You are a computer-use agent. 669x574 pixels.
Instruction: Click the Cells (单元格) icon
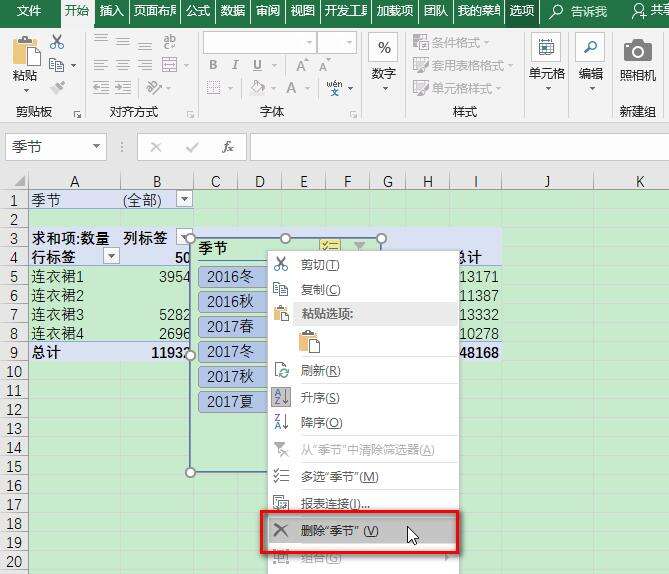[x=546, y=47]
